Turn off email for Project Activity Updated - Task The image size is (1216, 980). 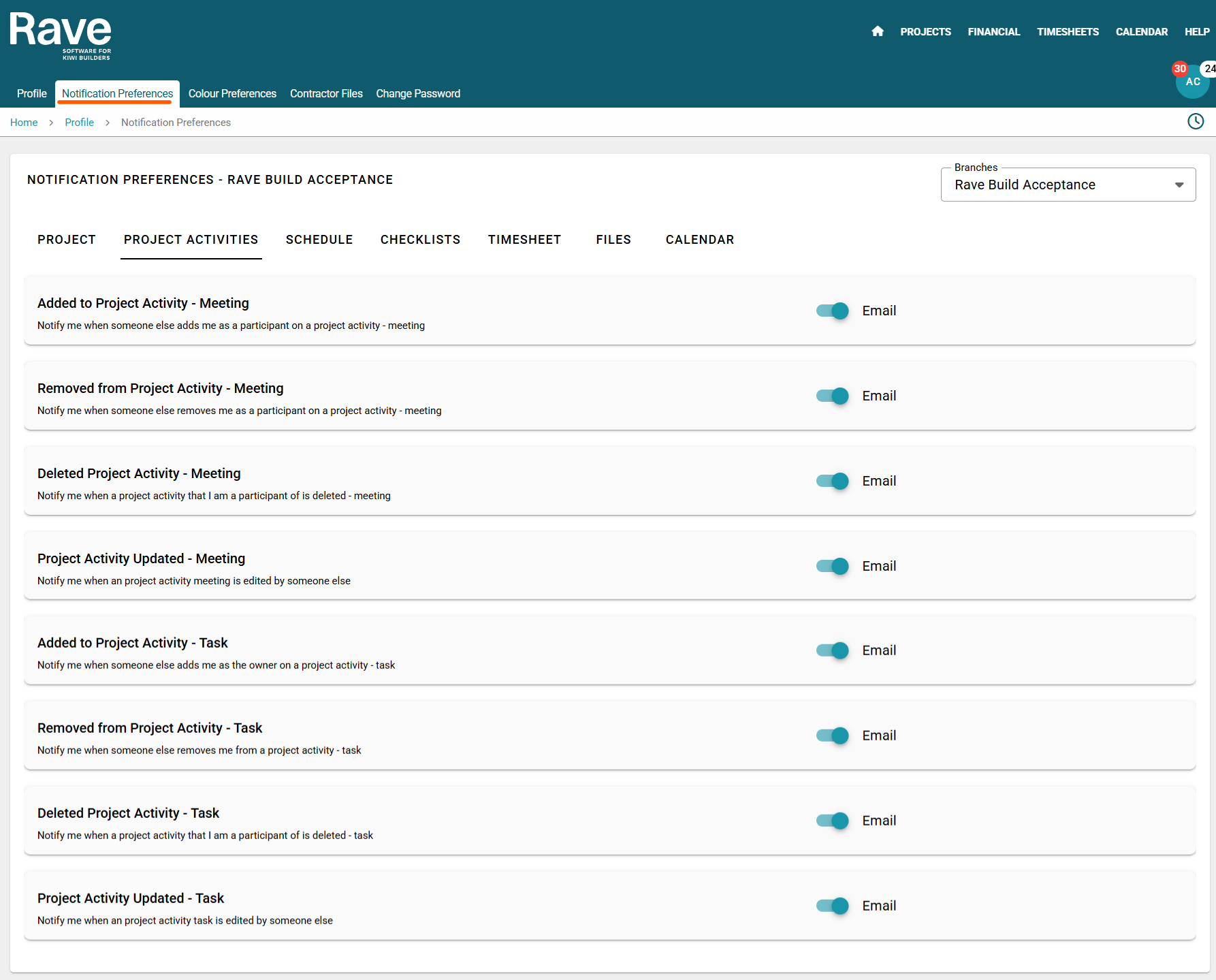(832, 906)
